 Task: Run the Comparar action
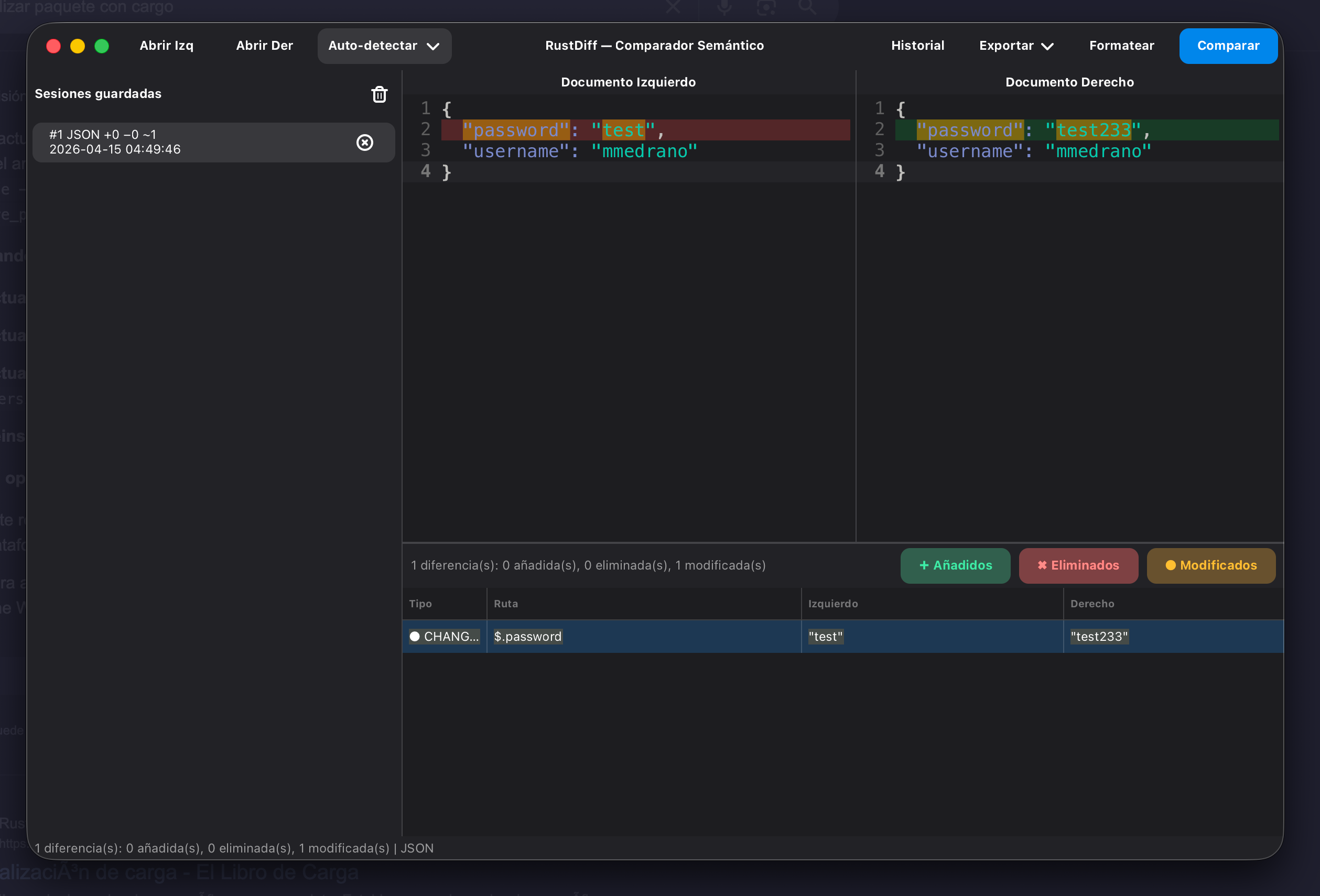coord(1228,46)
